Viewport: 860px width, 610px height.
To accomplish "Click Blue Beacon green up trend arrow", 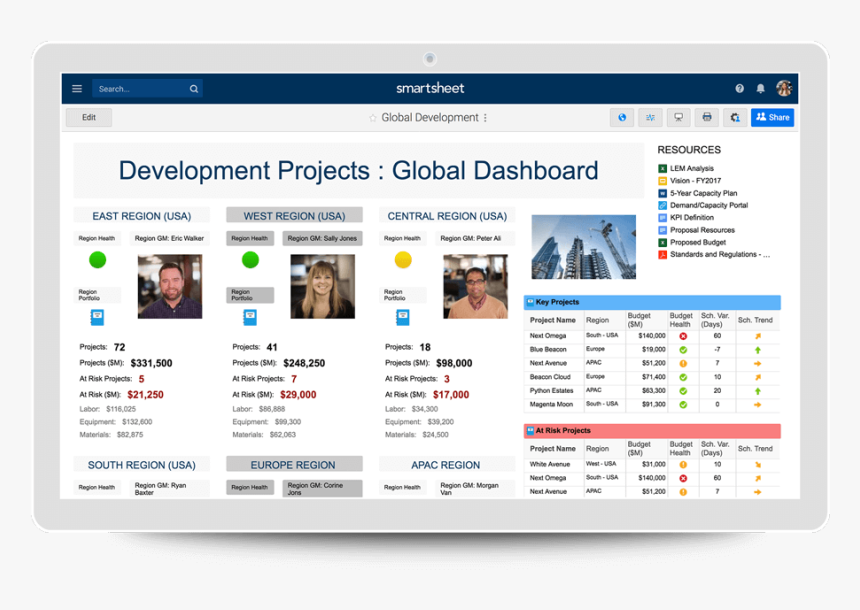I will (x=757, y=349).
